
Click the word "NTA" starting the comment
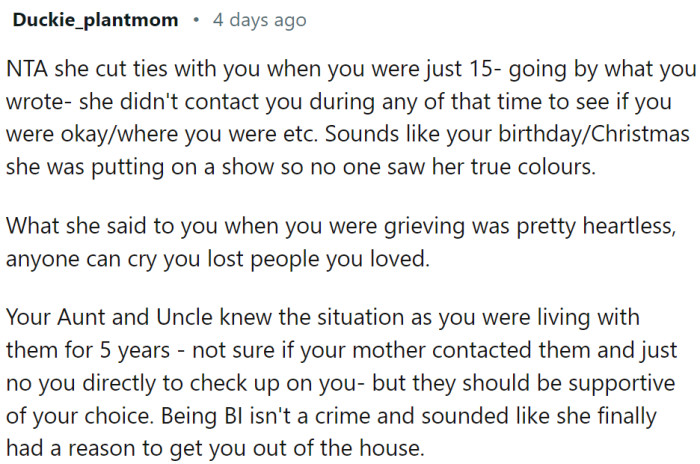pyautogui.click(x=28, y=73)
